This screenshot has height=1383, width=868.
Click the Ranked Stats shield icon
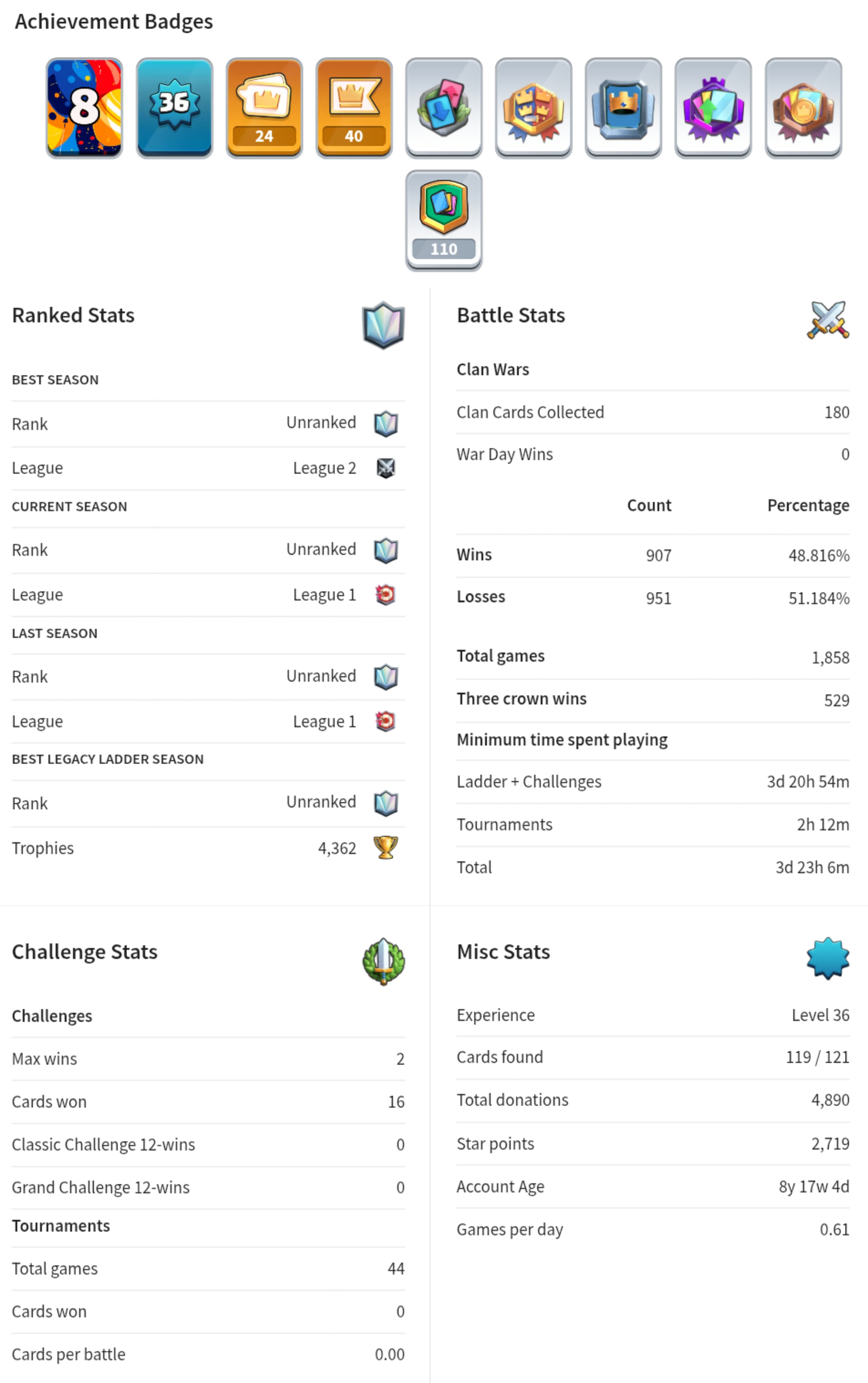pos(383,324)
